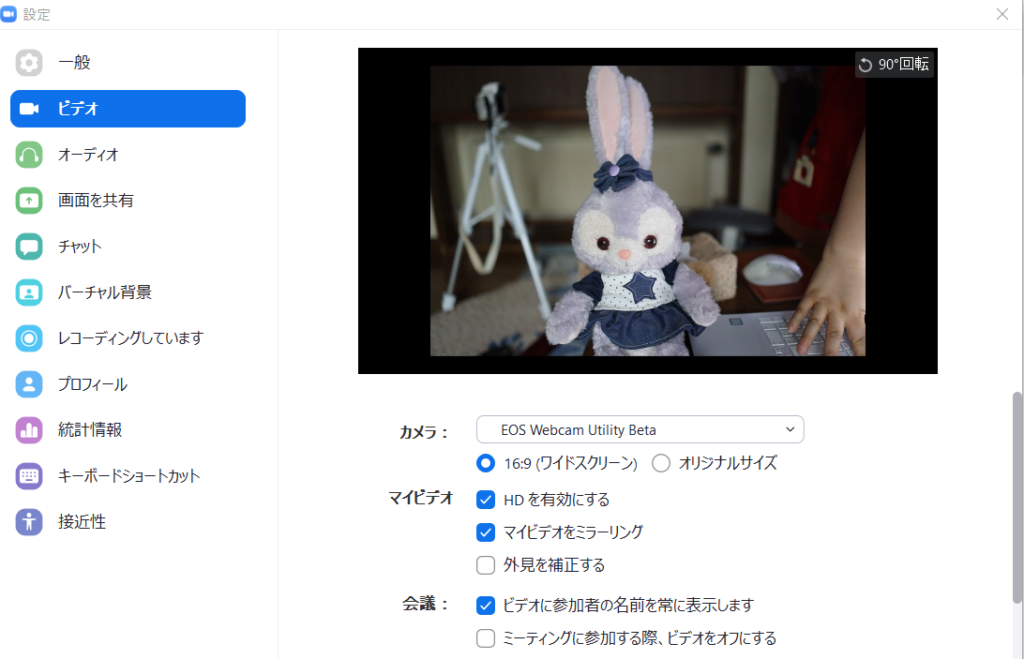Close the 設定 window
This screenshot has height=659, width=1024.
[x=1002, y=14]
